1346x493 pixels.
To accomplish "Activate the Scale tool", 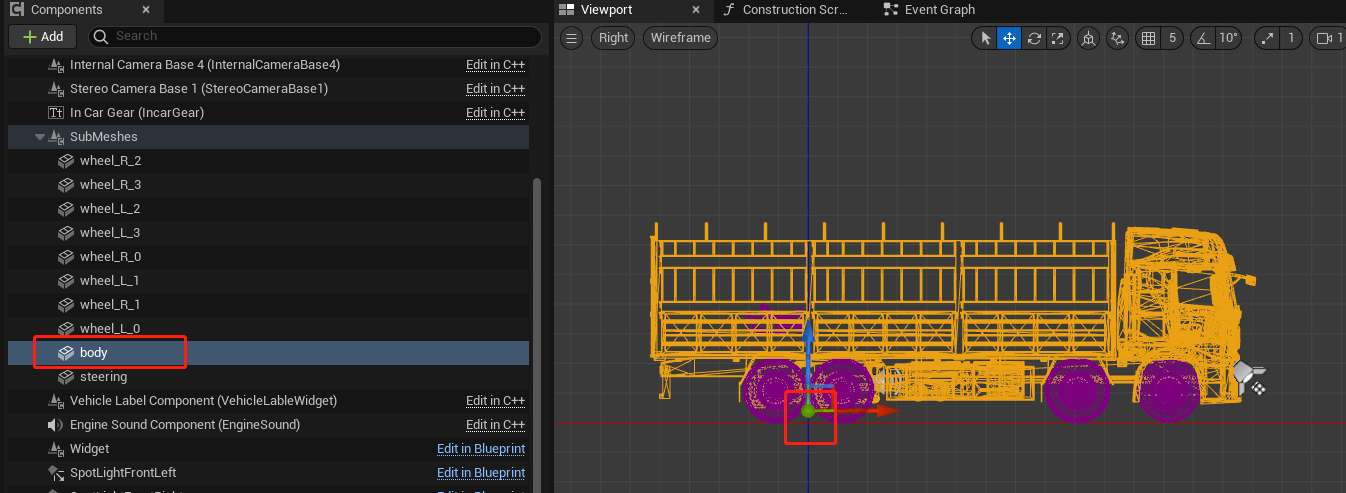I will 1057,38.
